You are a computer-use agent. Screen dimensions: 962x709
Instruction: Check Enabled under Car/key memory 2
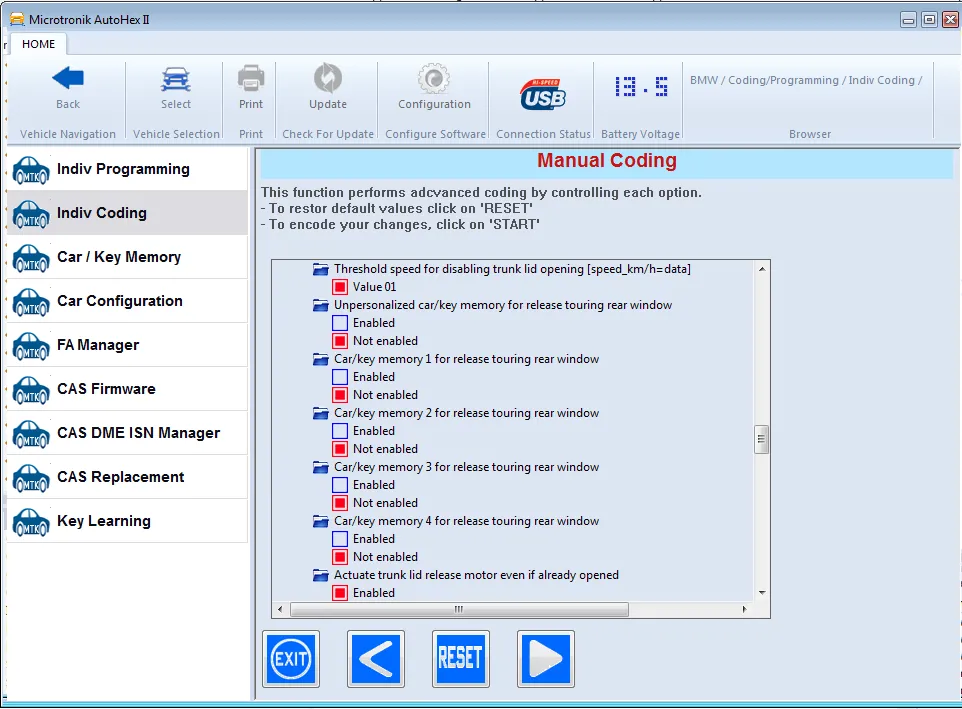click(340, 431)
